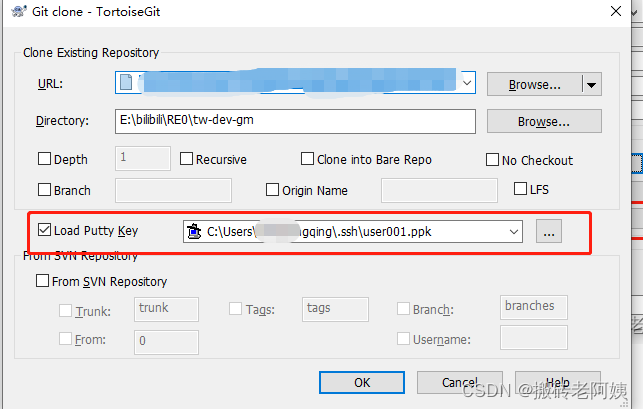
Task: Click the SVN From checkbox
Action: (65, 339)
